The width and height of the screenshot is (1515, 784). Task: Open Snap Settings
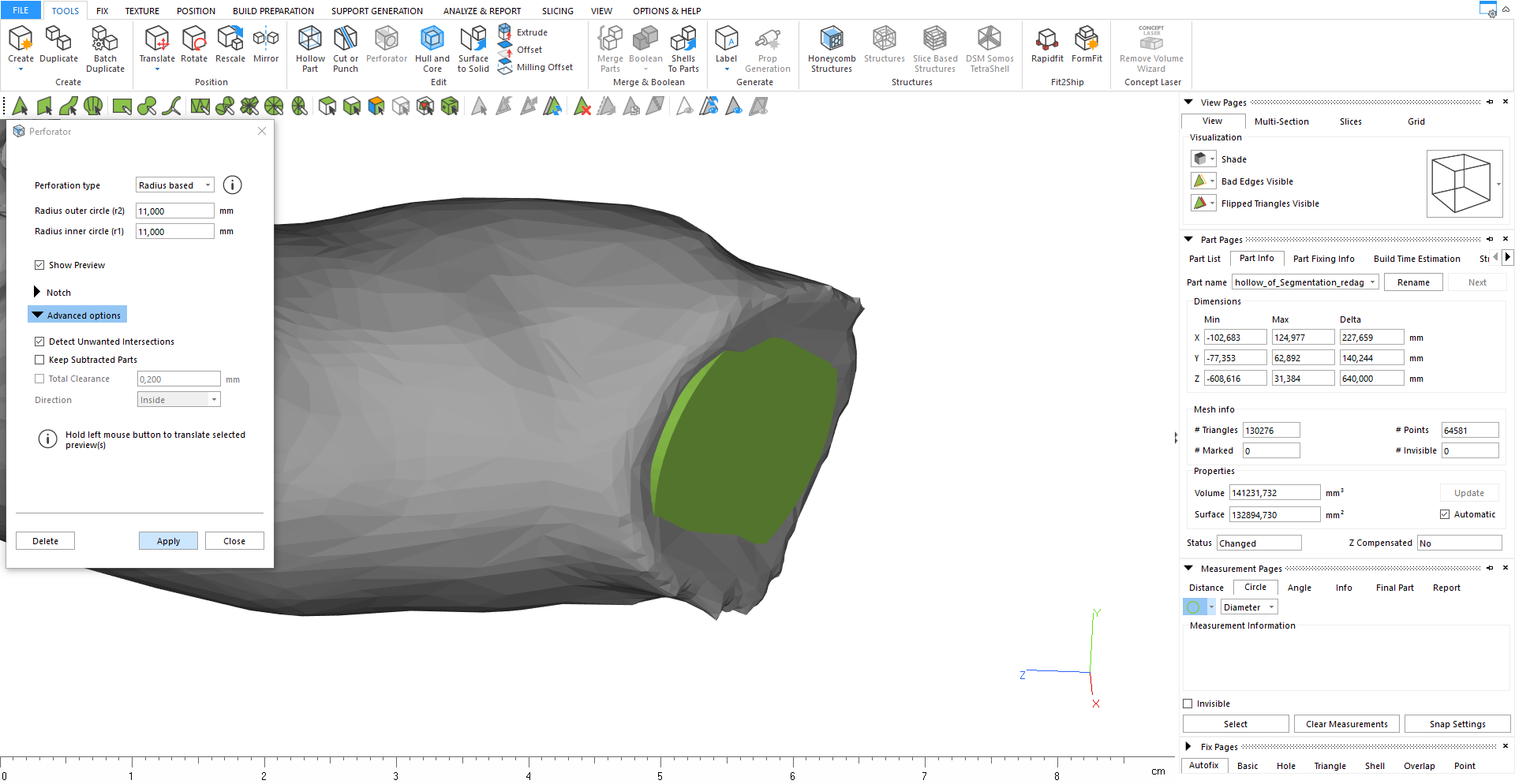pos(1457,724)
